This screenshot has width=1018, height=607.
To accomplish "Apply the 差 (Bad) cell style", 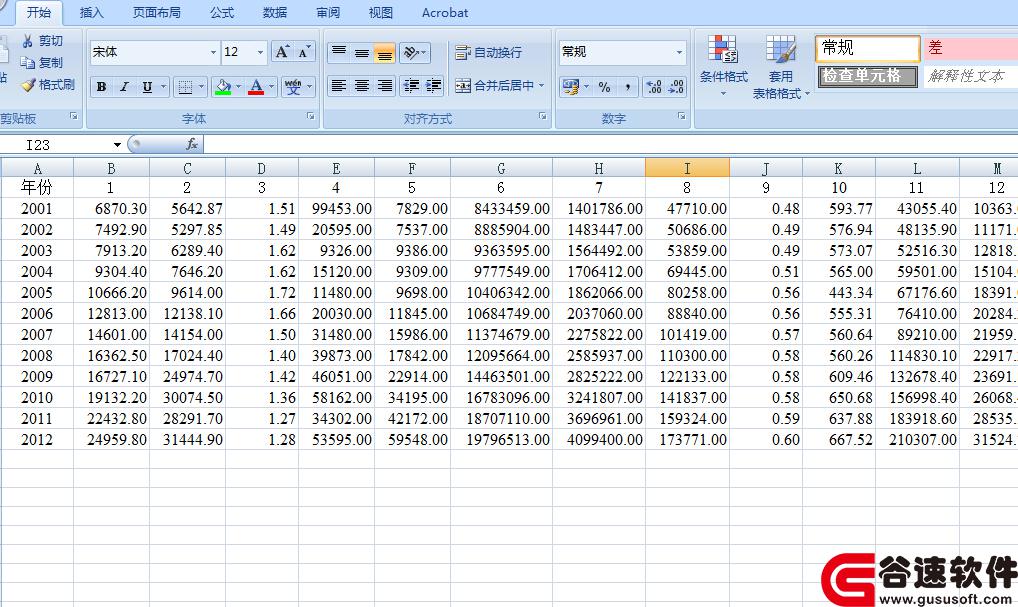I will click(x=971, y=48).
